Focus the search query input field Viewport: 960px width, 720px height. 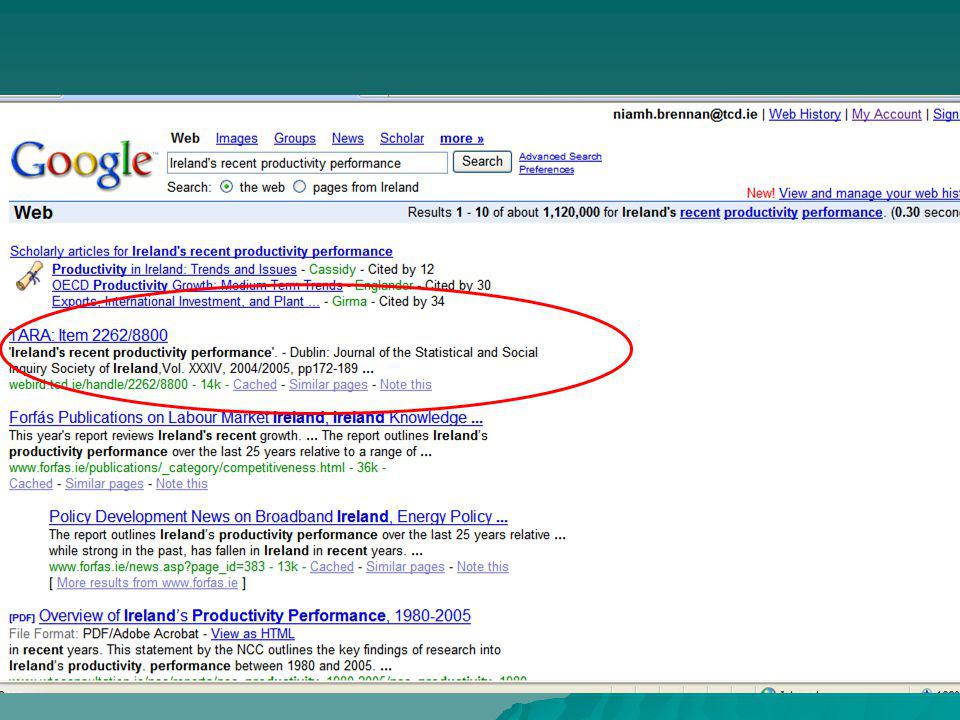tap(307, 163)
